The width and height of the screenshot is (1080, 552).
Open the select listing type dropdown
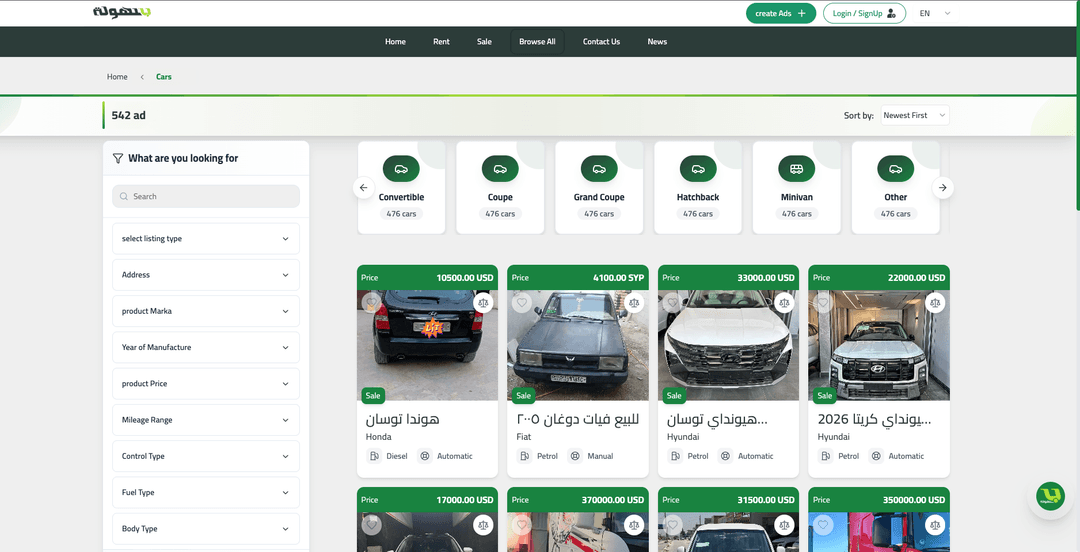(206, 238)
